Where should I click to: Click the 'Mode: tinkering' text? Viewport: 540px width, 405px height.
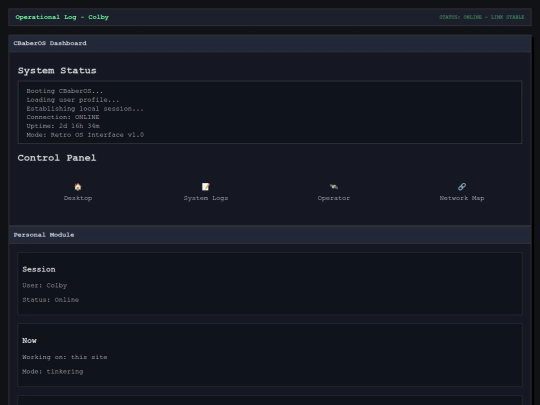[x=53, y=372]
